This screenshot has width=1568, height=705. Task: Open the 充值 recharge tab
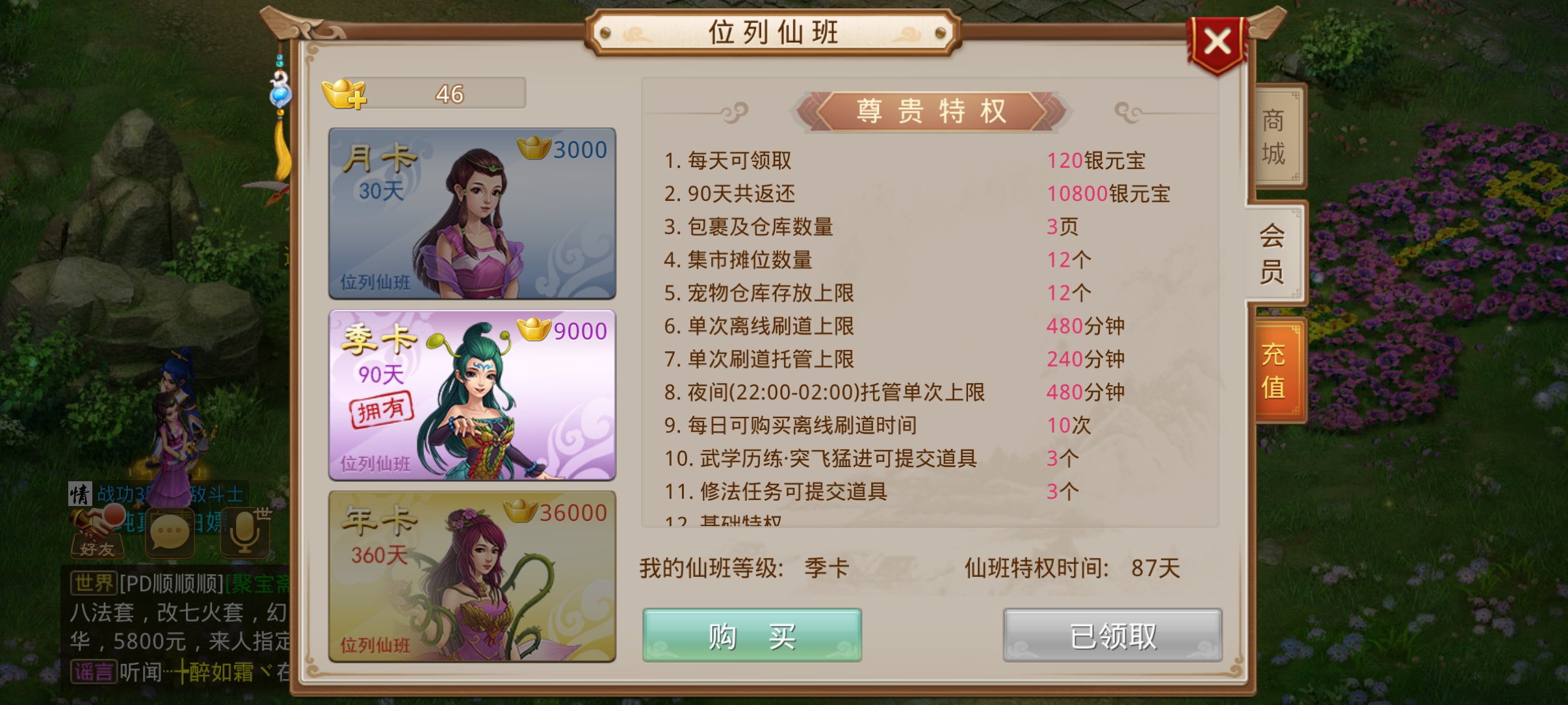(1275, 371)
